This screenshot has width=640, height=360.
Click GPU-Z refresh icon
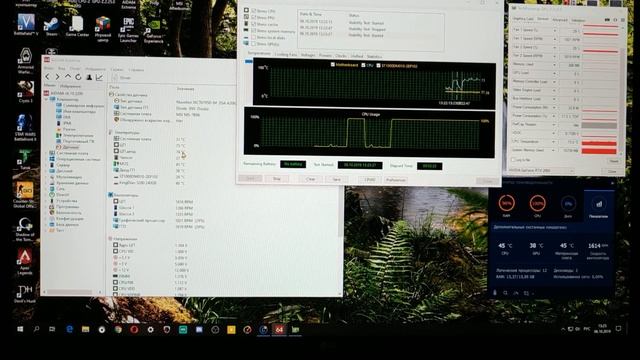pos(615,20)
